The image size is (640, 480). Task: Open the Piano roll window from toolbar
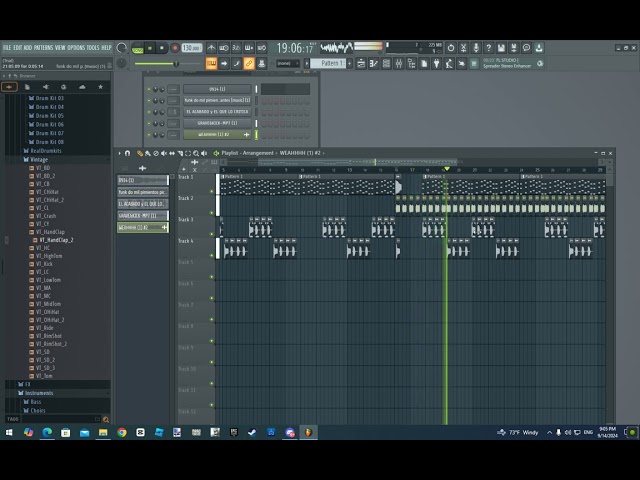[x=373, y=63]
